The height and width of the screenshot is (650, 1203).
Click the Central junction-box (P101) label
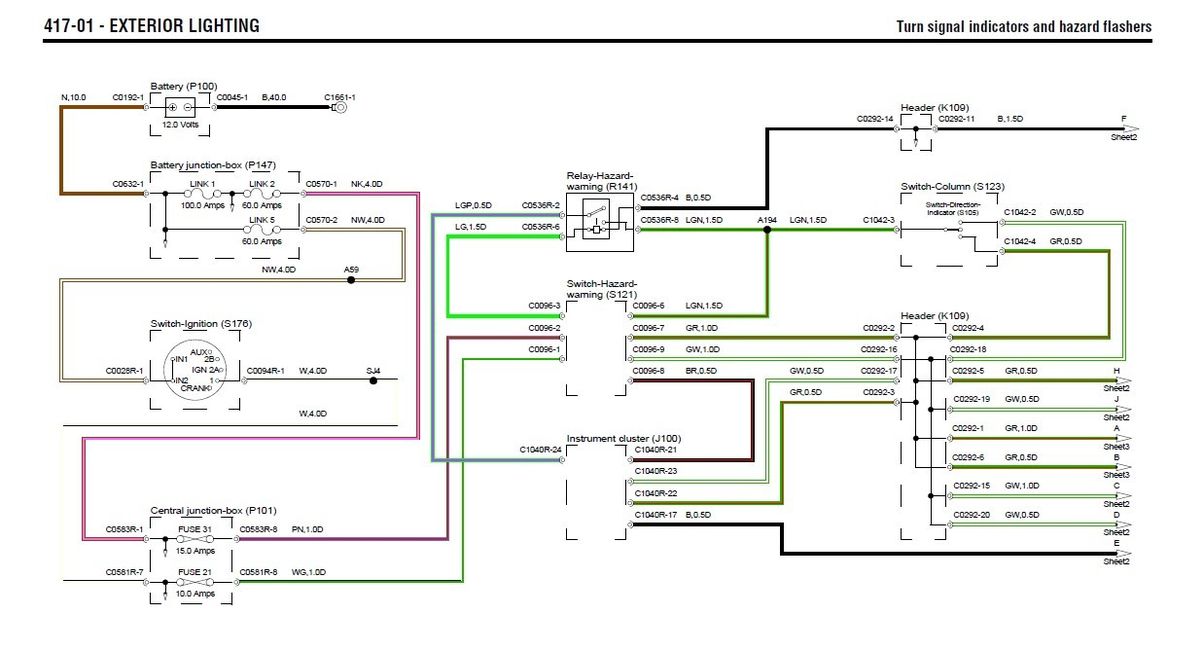(206, 510)
